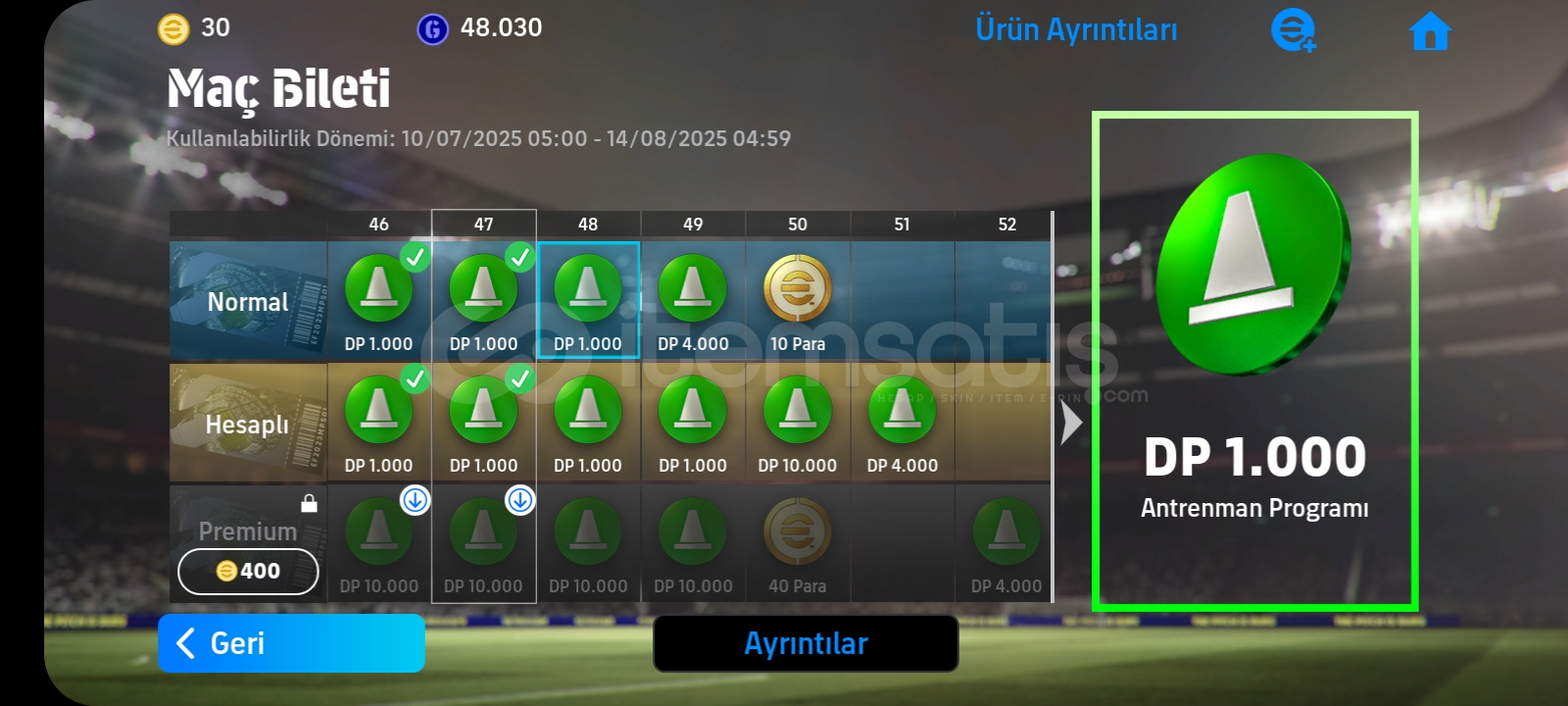Show next levels with the right arrow
The height and width of the screenshot is (706, 1568).
(1071, 423)
